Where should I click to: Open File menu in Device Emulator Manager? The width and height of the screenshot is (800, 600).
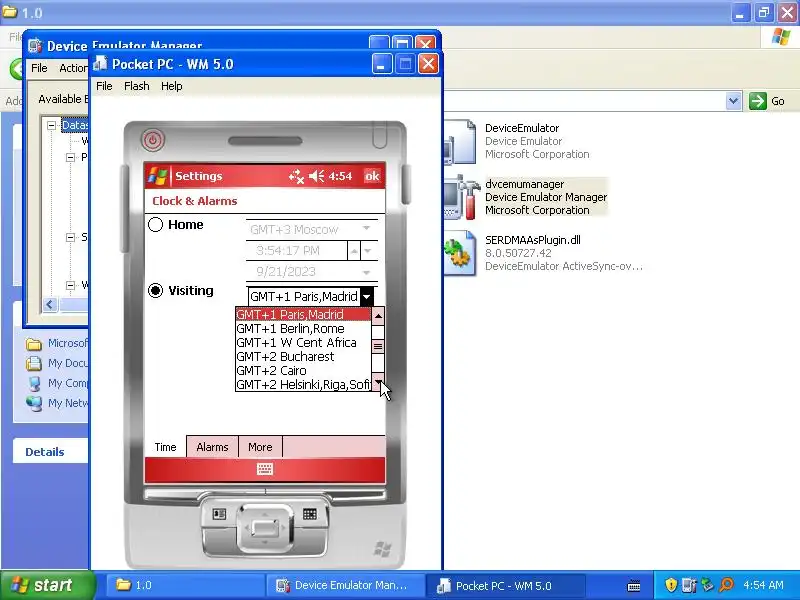[39, 68]
